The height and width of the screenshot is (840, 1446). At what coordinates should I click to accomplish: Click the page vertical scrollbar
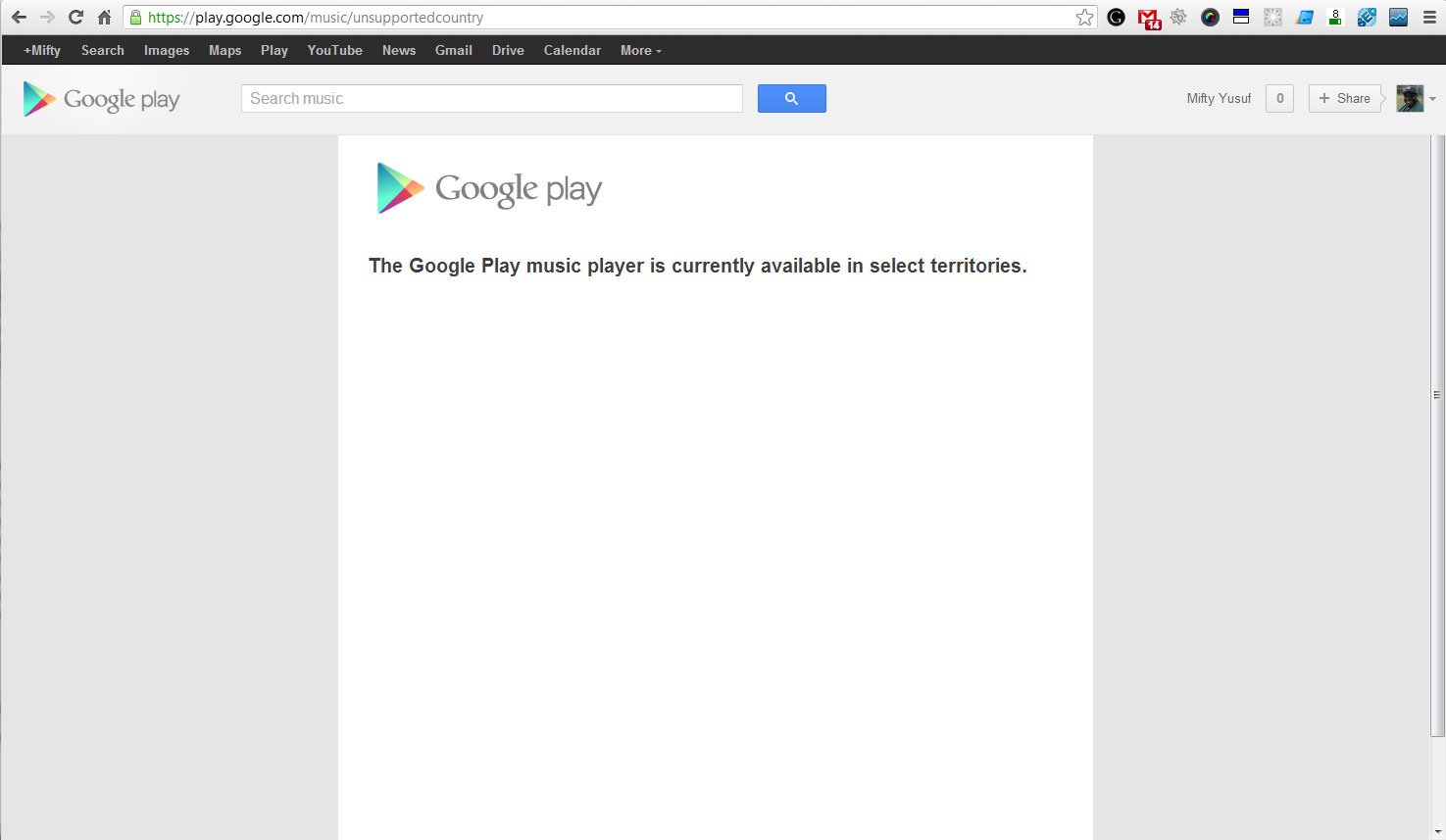point(1437,436)
